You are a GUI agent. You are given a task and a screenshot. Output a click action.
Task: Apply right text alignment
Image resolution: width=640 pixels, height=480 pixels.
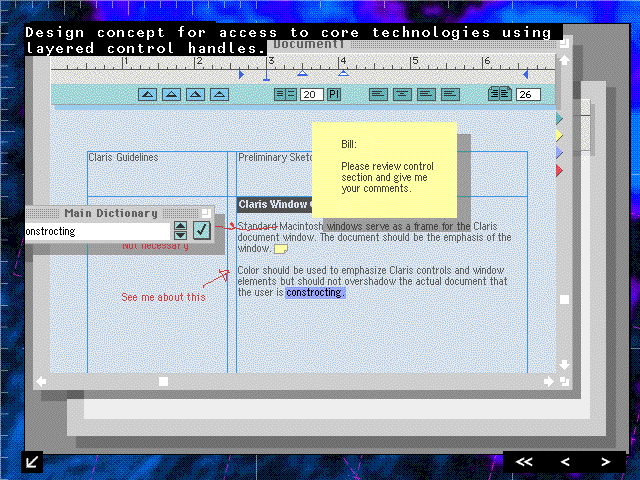[426, 95]
